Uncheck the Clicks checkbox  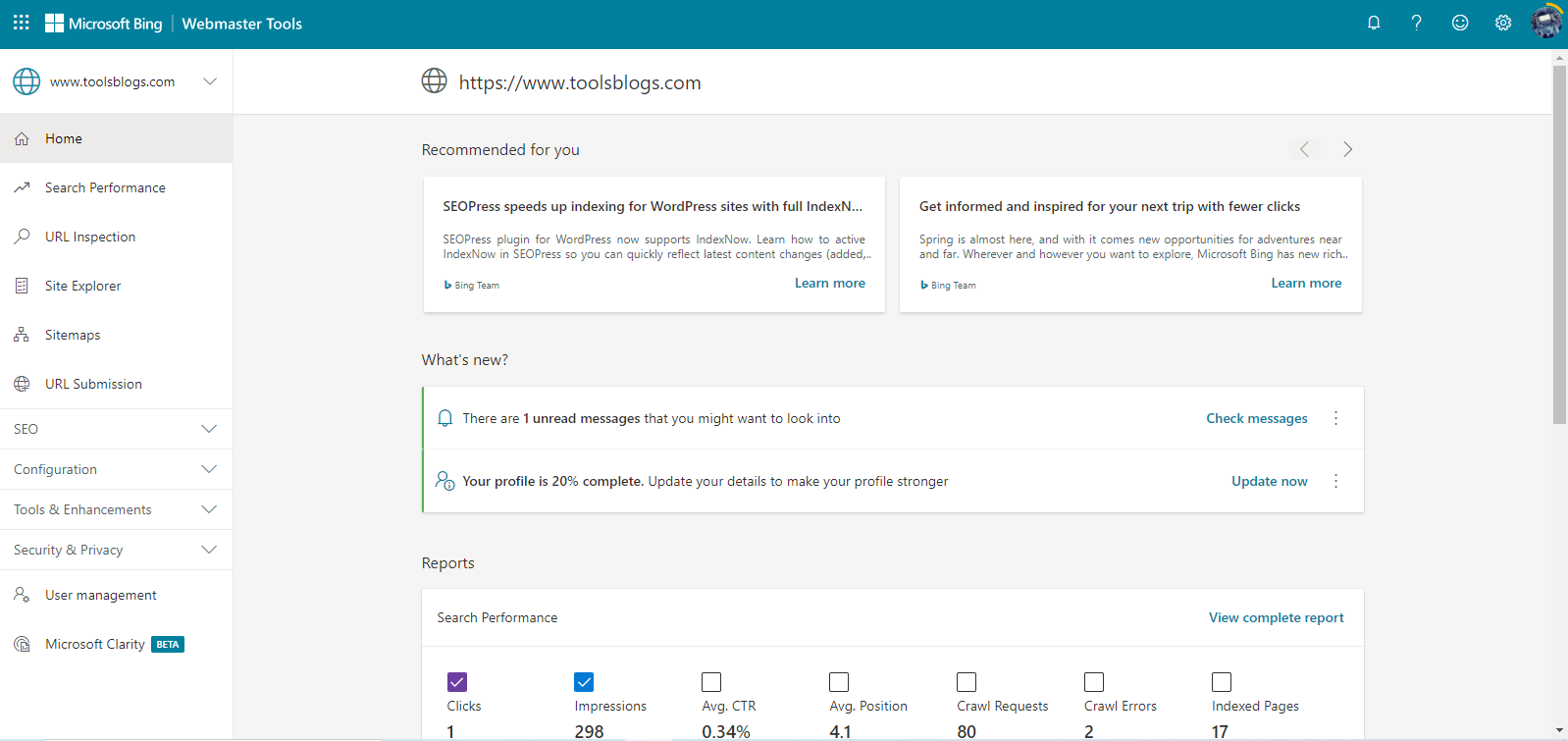(x=457, y=682)
